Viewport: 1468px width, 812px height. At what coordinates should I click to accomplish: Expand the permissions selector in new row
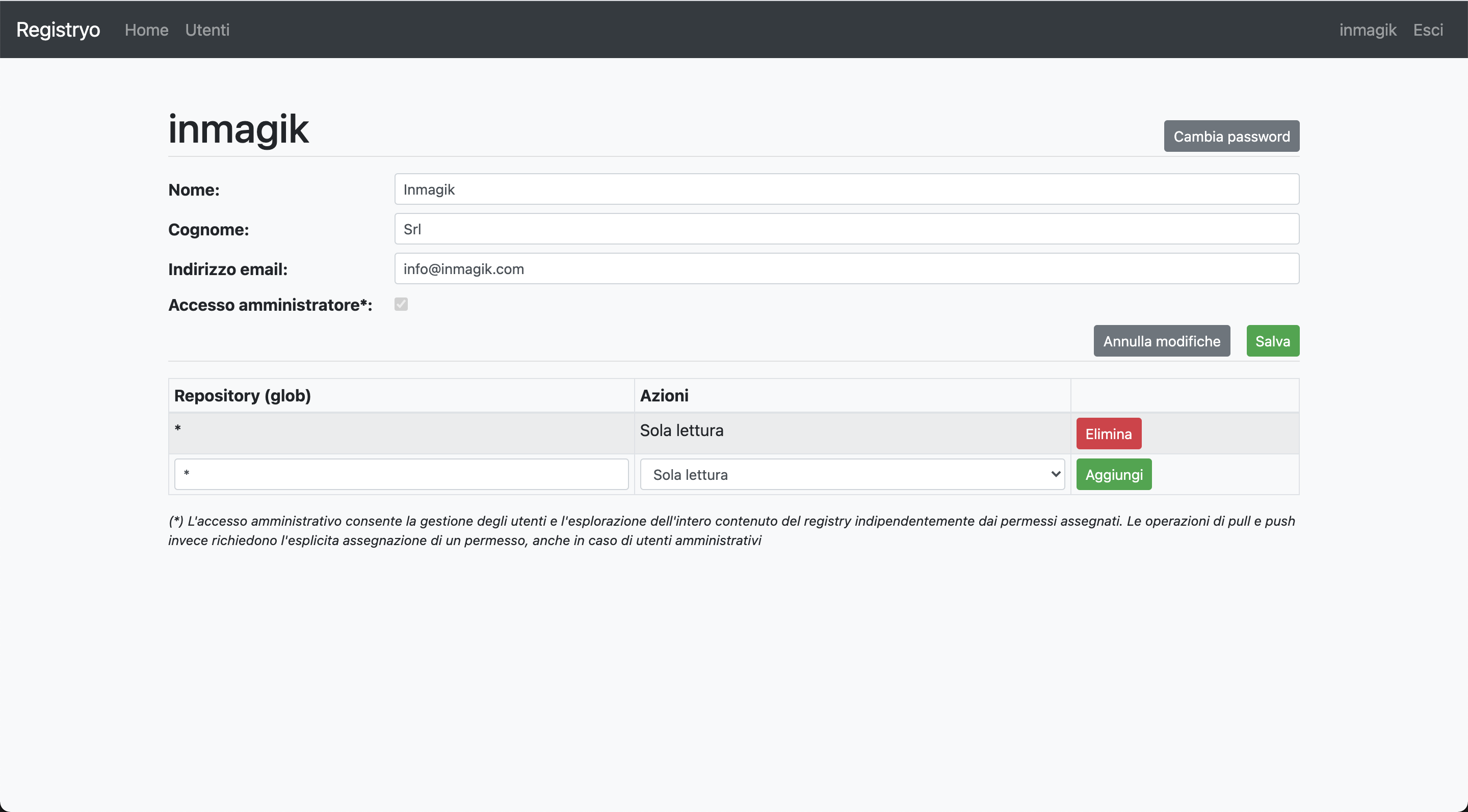pyautogui.click(x=1056, y=474)
